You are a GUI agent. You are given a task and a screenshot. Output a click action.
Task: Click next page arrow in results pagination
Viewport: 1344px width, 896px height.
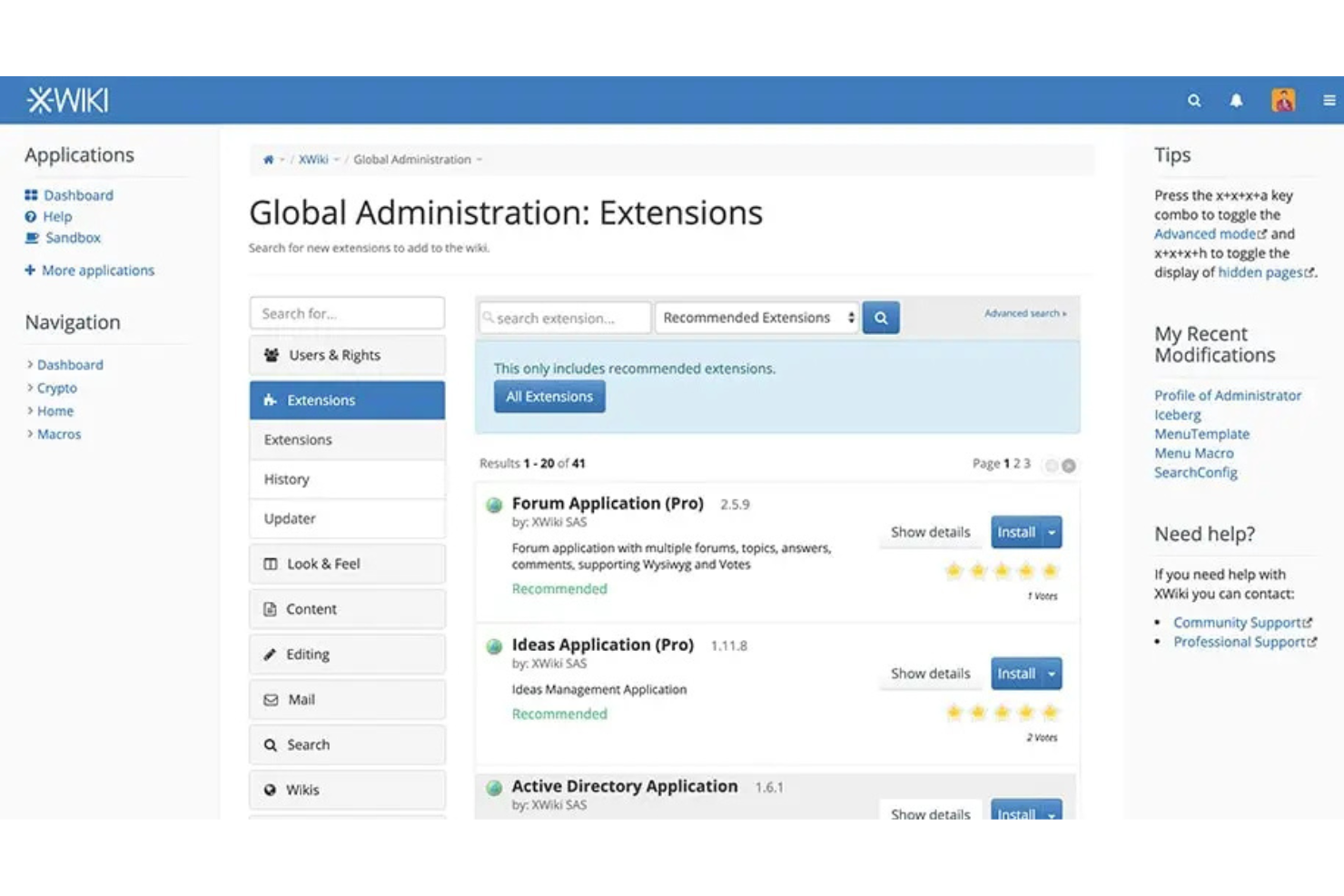[1069, 466]
